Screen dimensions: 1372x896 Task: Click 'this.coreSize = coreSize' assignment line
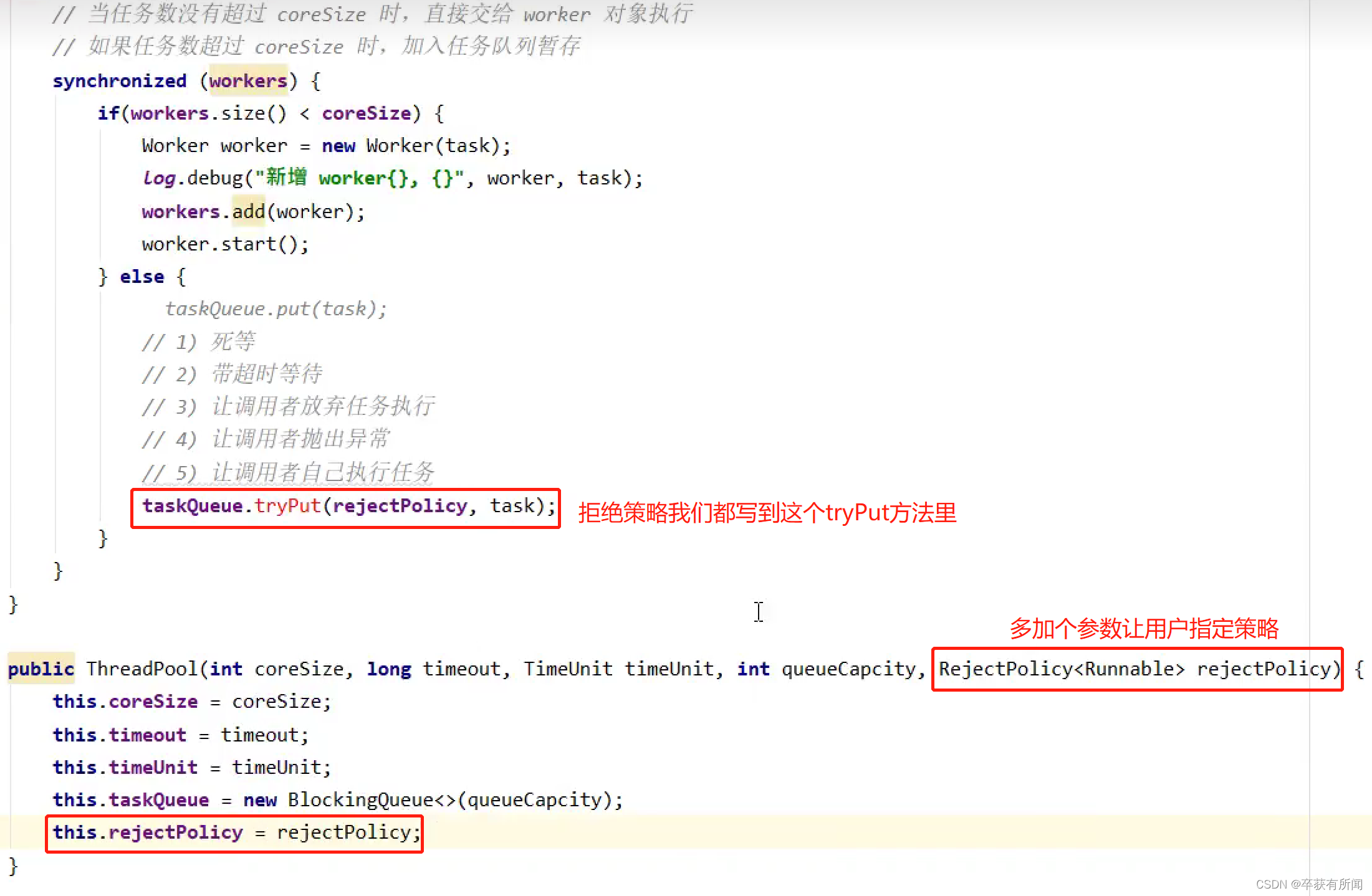tap(191, 702)
